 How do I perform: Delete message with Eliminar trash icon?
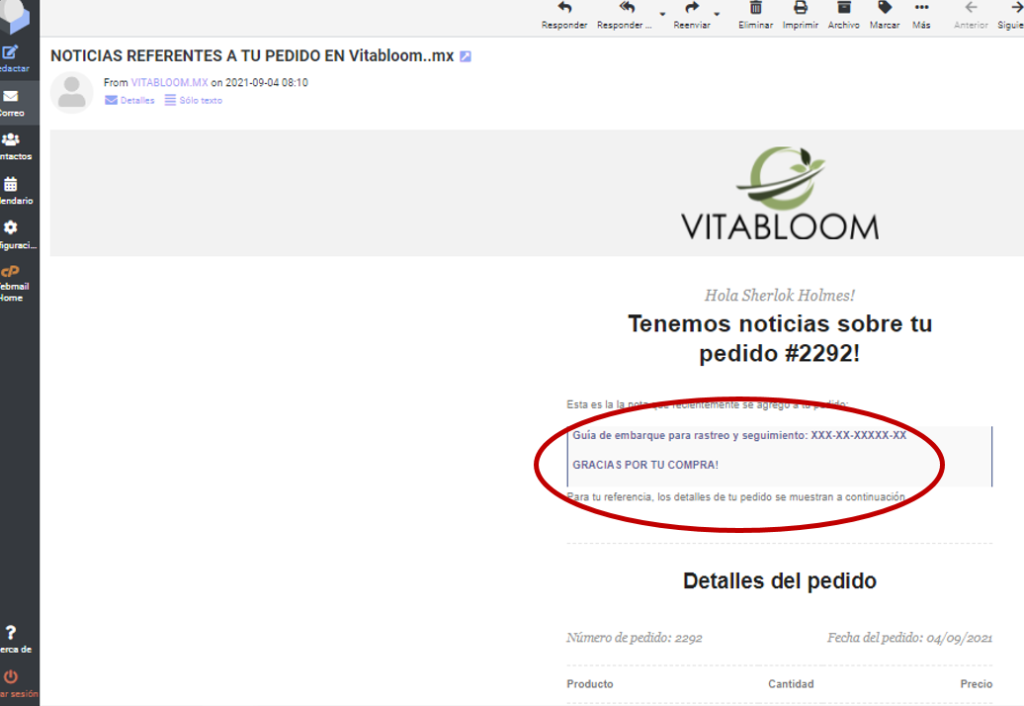756,15
